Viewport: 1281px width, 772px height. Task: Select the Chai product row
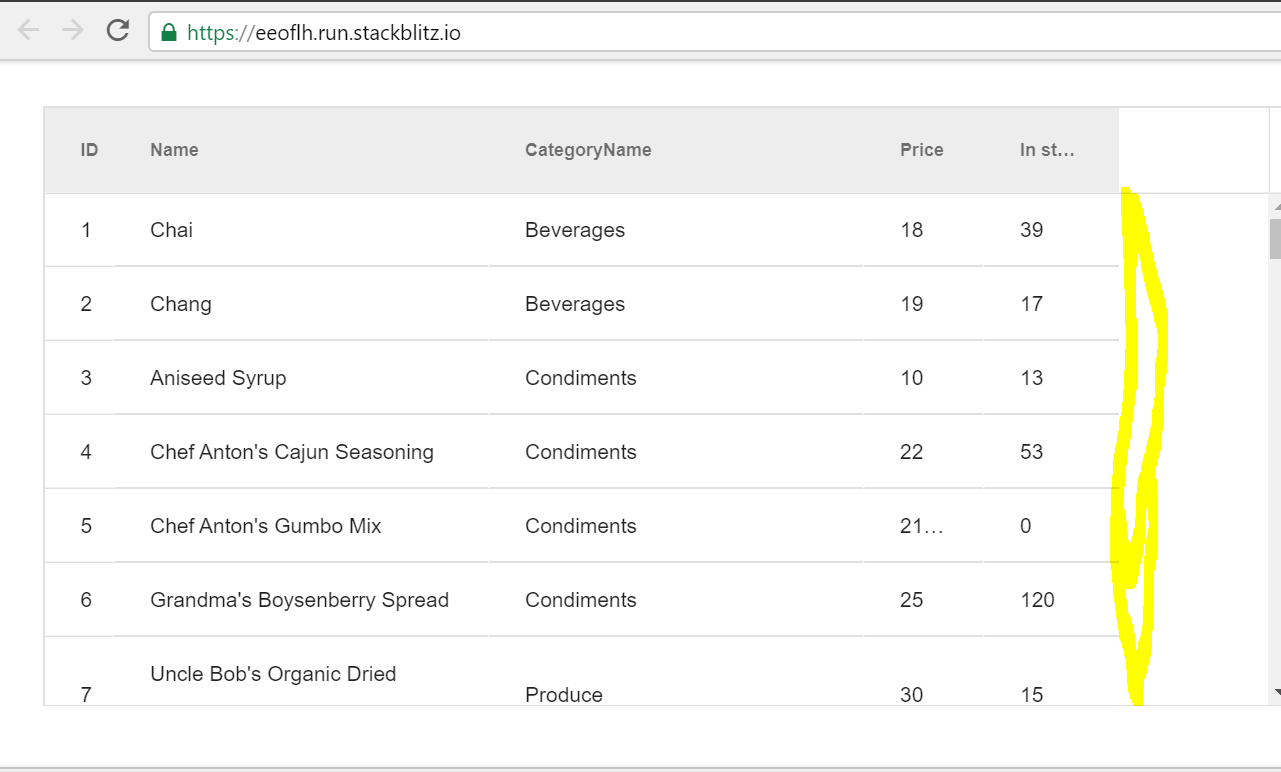(171, 230)
